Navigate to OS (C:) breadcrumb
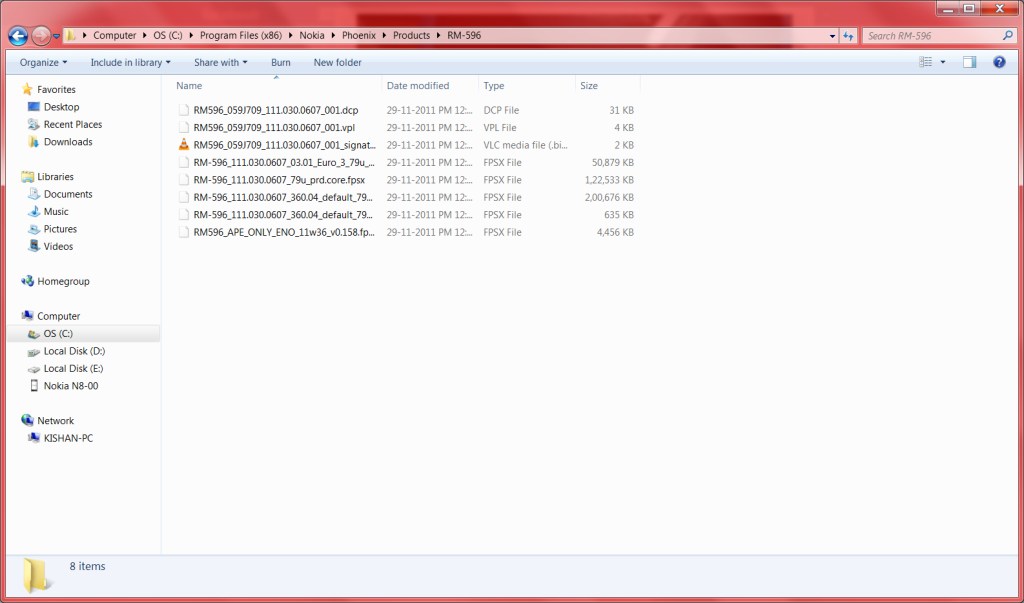This screenshot has height=603, width=1024. coord(168,35)
